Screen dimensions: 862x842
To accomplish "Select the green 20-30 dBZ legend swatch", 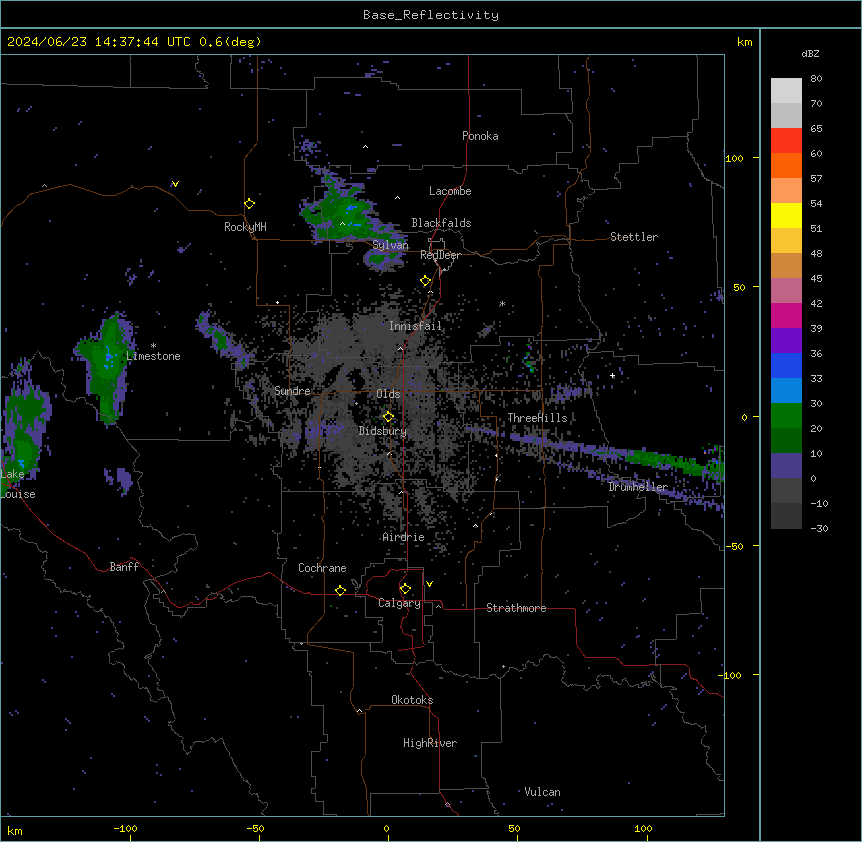I will pyautogui.click(x=786, y=416).
